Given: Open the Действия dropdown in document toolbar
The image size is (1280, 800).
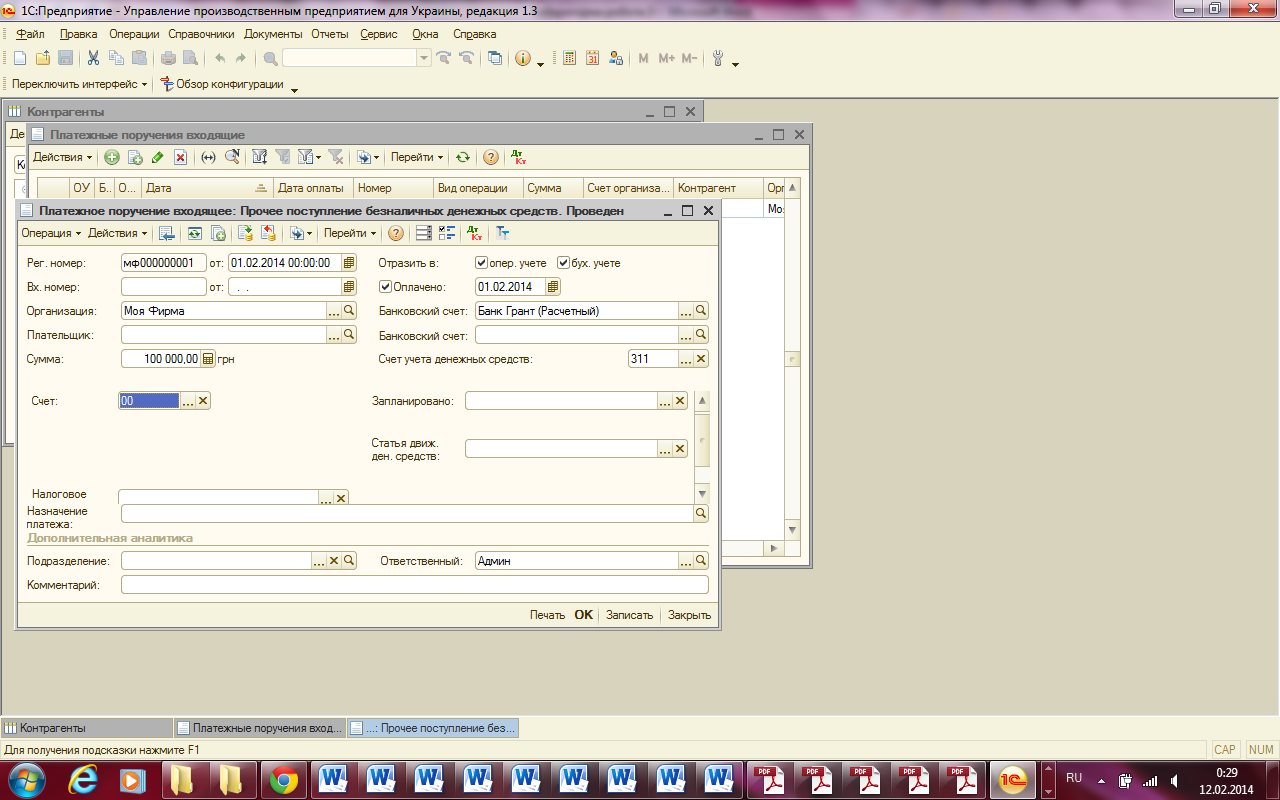Looking at the screenshot, I should [117, 233].
